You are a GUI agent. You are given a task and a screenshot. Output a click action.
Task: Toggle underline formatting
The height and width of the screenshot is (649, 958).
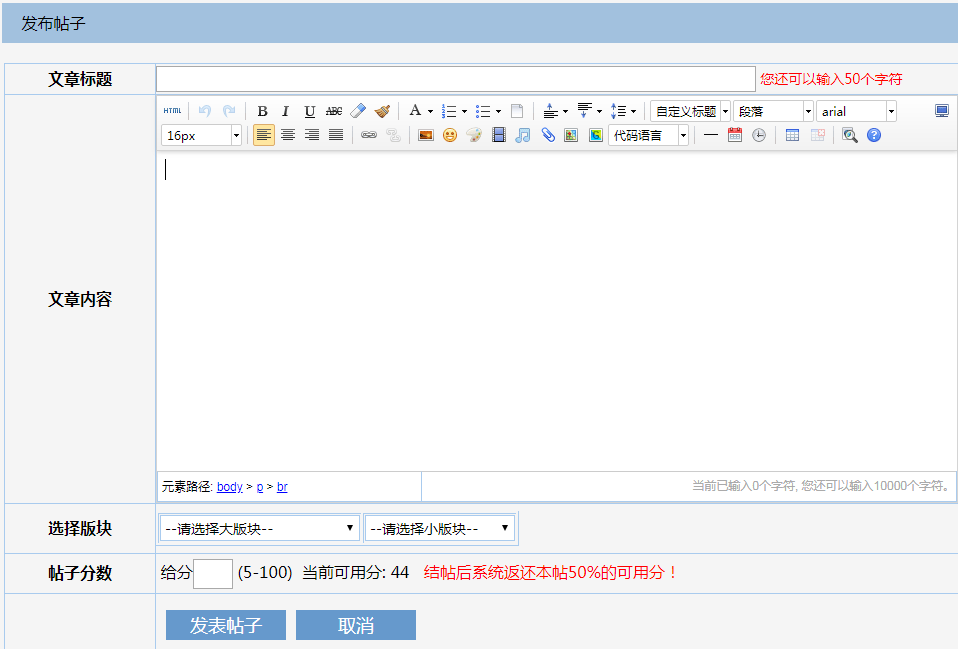point(310,111)
